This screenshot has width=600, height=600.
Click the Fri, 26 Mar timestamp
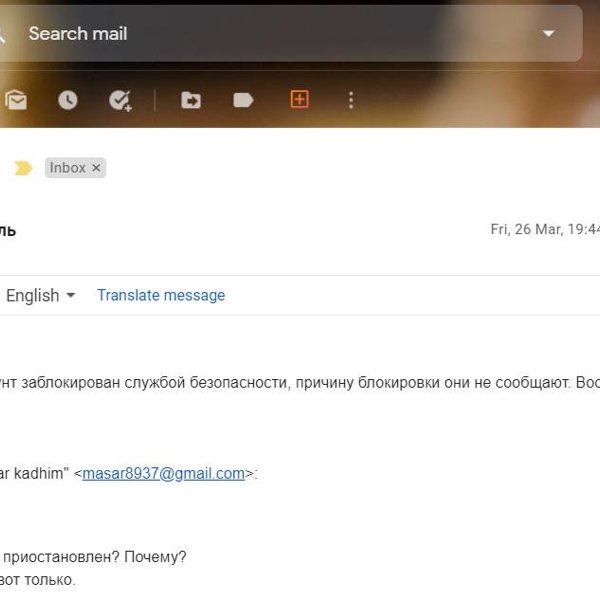pyautogui.click(x=545, y=229)
